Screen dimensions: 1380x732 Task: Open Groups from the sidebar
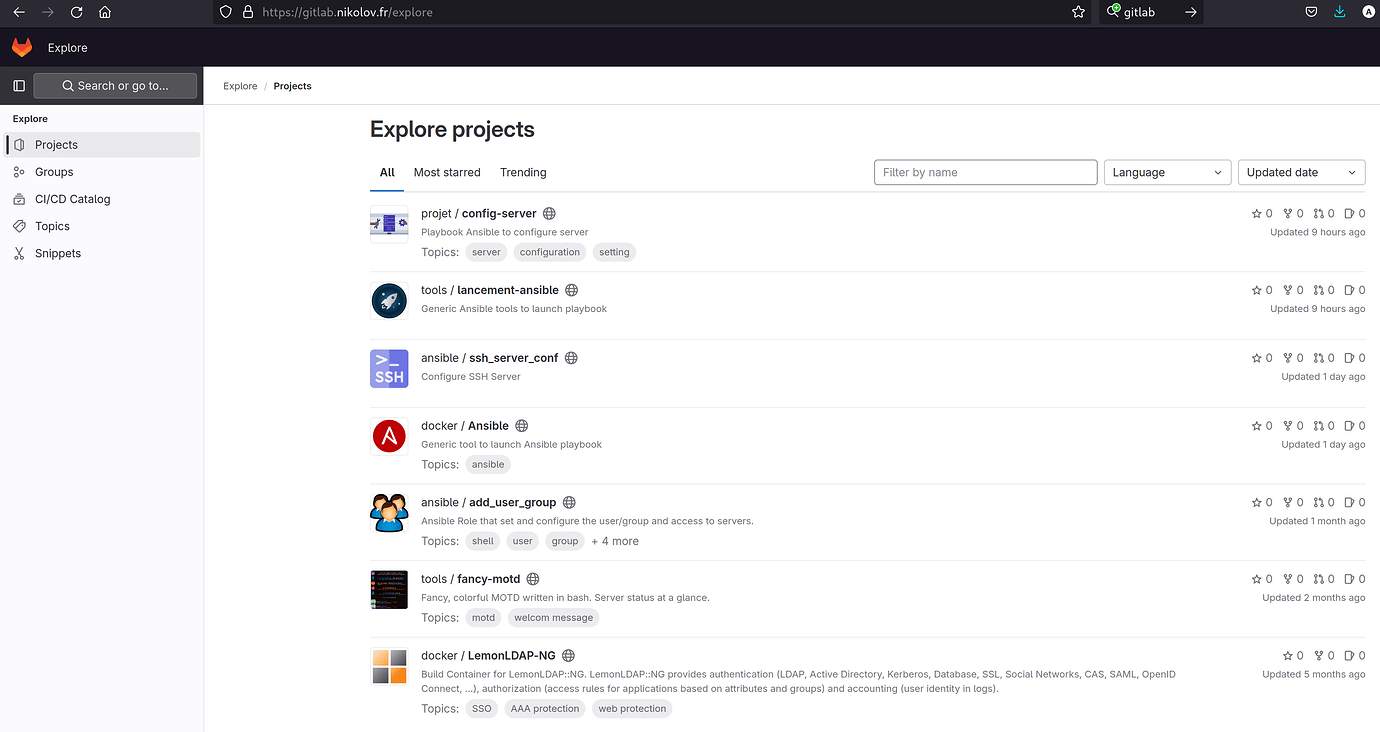click(55, 171)
